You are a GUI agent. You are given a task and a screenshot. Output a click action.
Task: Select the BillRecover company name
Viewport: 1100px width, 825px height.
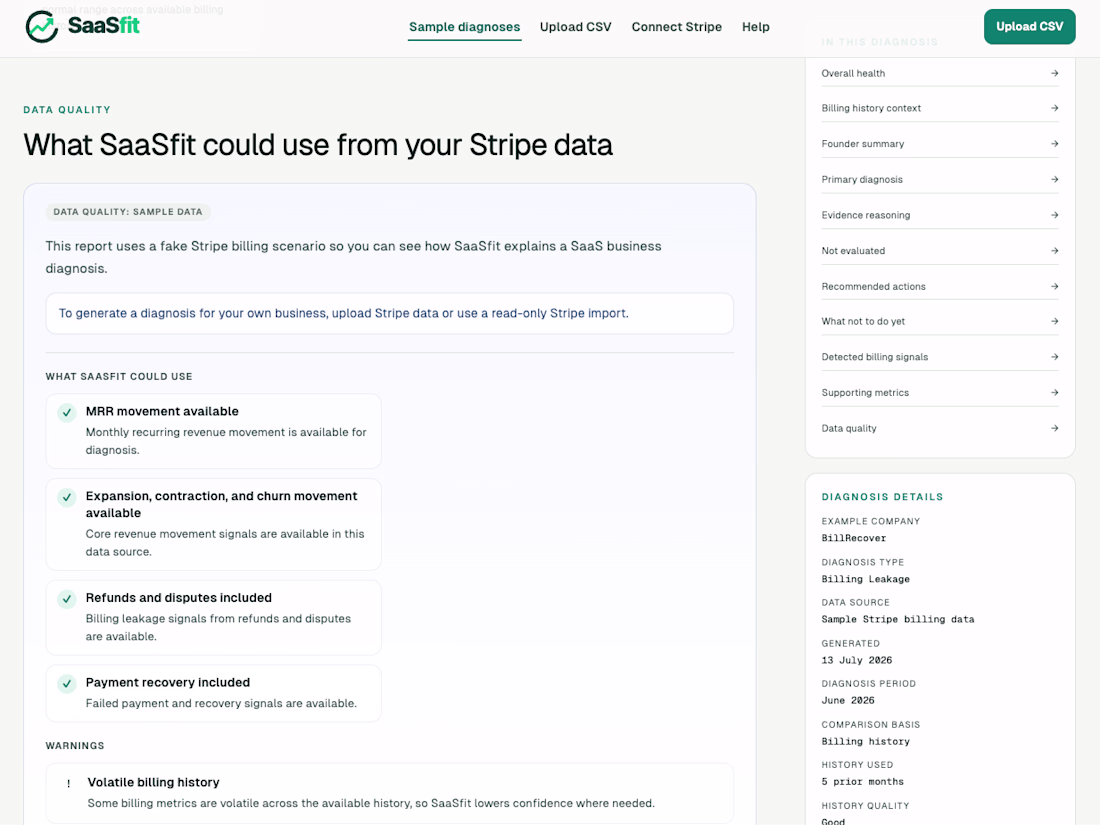tap(854, 538)
